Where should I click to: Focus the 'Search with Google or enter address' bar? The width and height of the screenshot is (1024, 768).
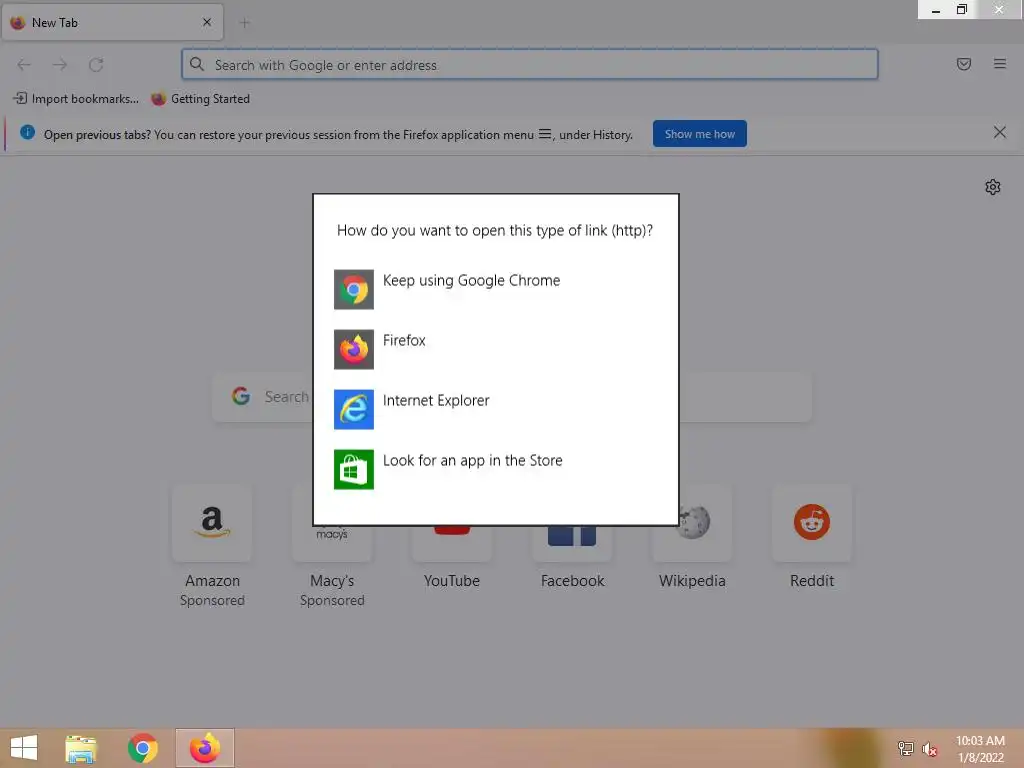[x=530, y=64]
